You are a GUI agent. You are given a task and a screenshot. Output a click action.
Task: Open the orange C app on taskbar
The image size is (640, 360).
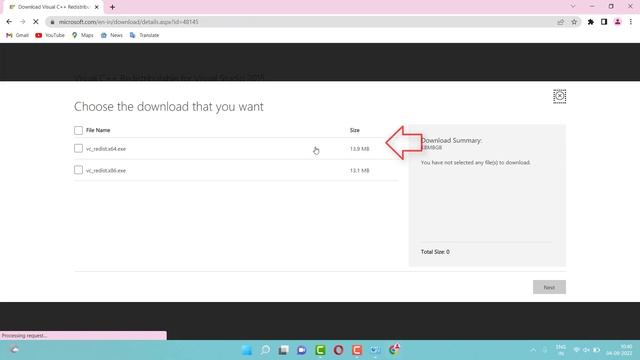pyautogui.click(x=357, y=350)
